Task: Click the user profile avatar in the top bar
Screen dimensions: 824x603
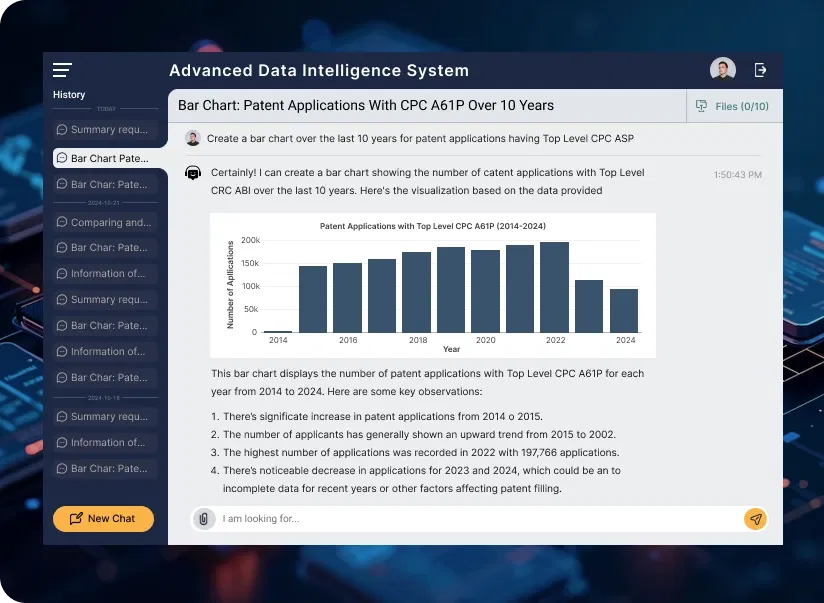Action: pyautogui.click(x=722, y=69)
